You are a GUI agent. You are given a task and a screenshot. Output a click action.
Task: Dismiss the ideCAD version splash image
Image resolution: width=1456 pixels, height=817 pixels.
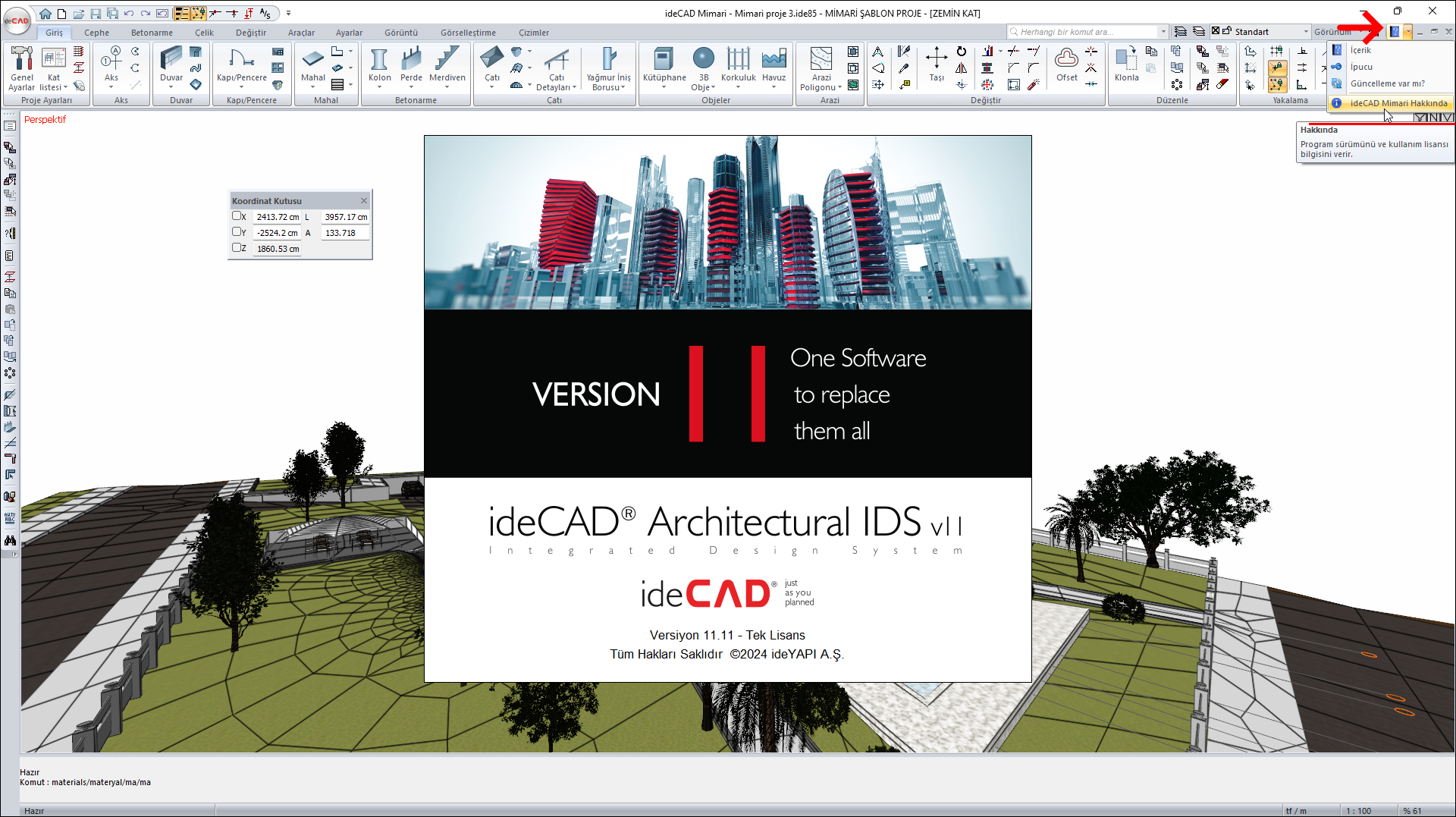coord(728,409)
